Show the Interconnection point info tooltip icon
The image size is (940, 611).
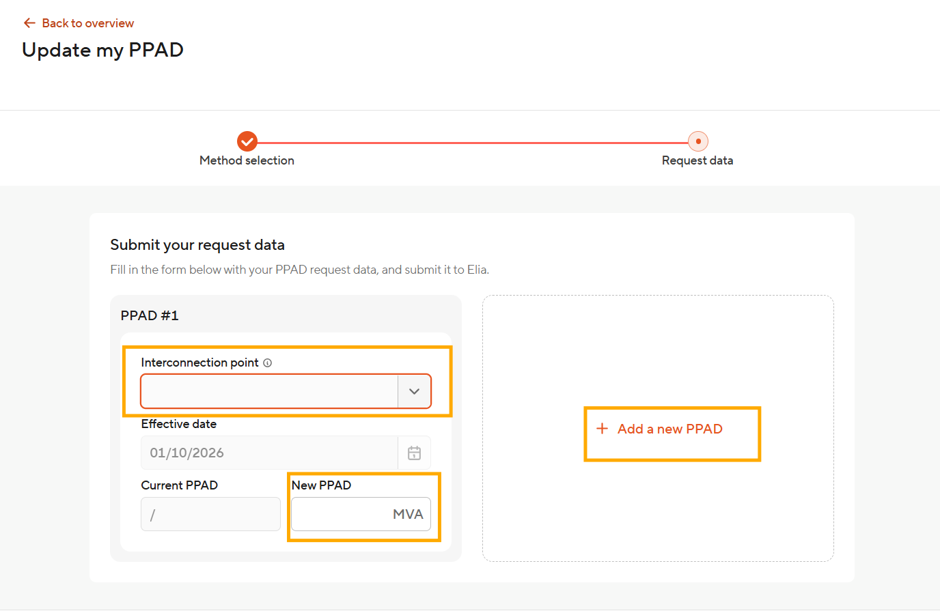(267, 363)
